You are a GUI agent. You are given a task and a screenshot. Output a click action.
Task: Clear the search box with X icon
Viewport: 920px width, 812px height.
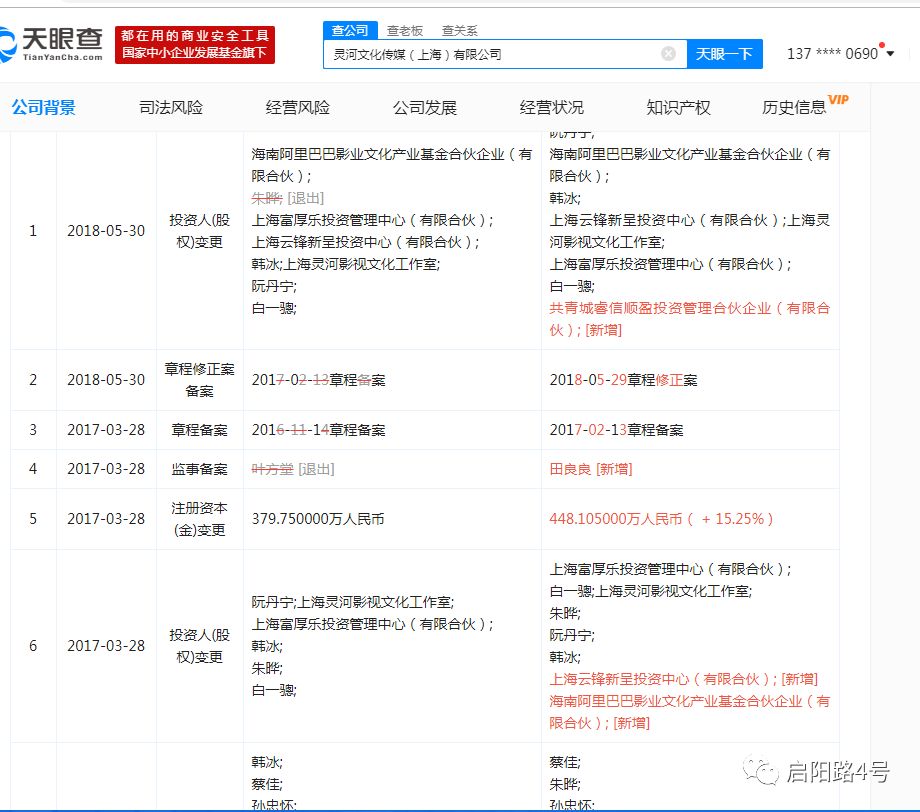668,54
